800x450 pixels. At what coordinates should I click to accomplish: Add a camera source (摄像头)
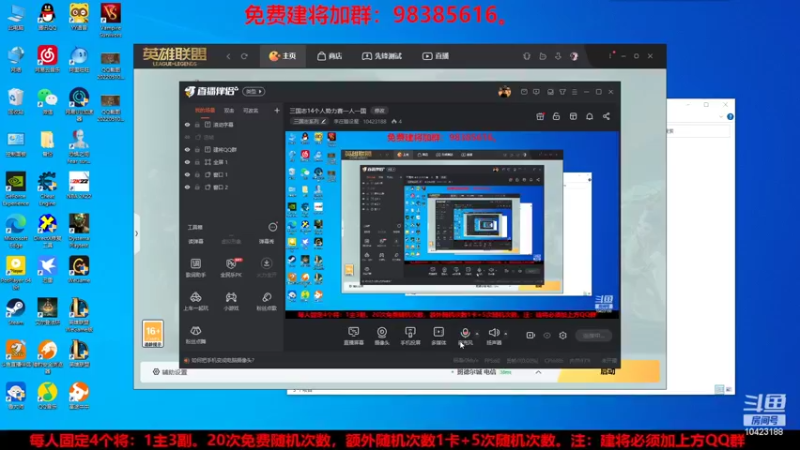tap(382, 336)
